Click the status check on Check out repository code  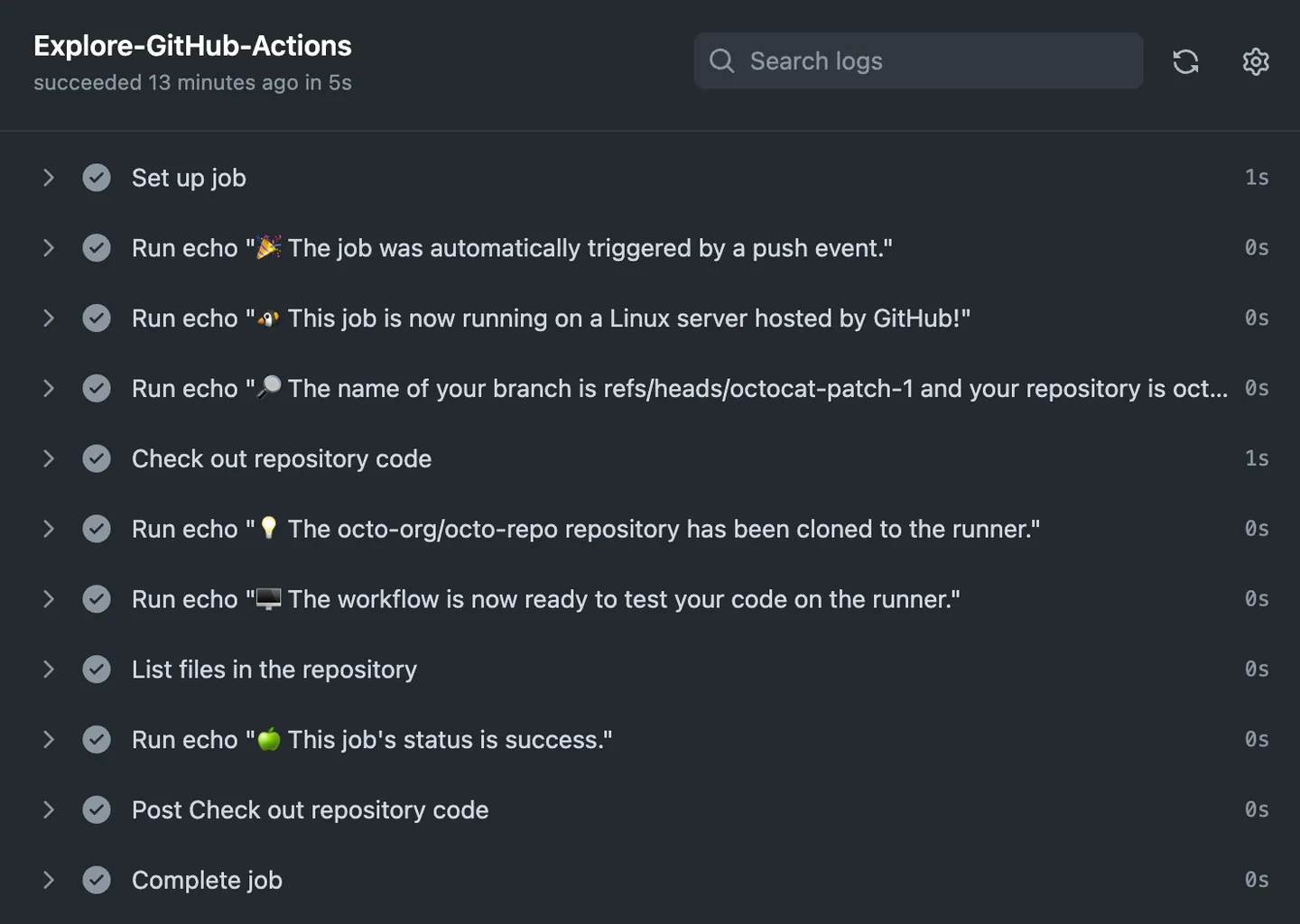coord(97,458)
